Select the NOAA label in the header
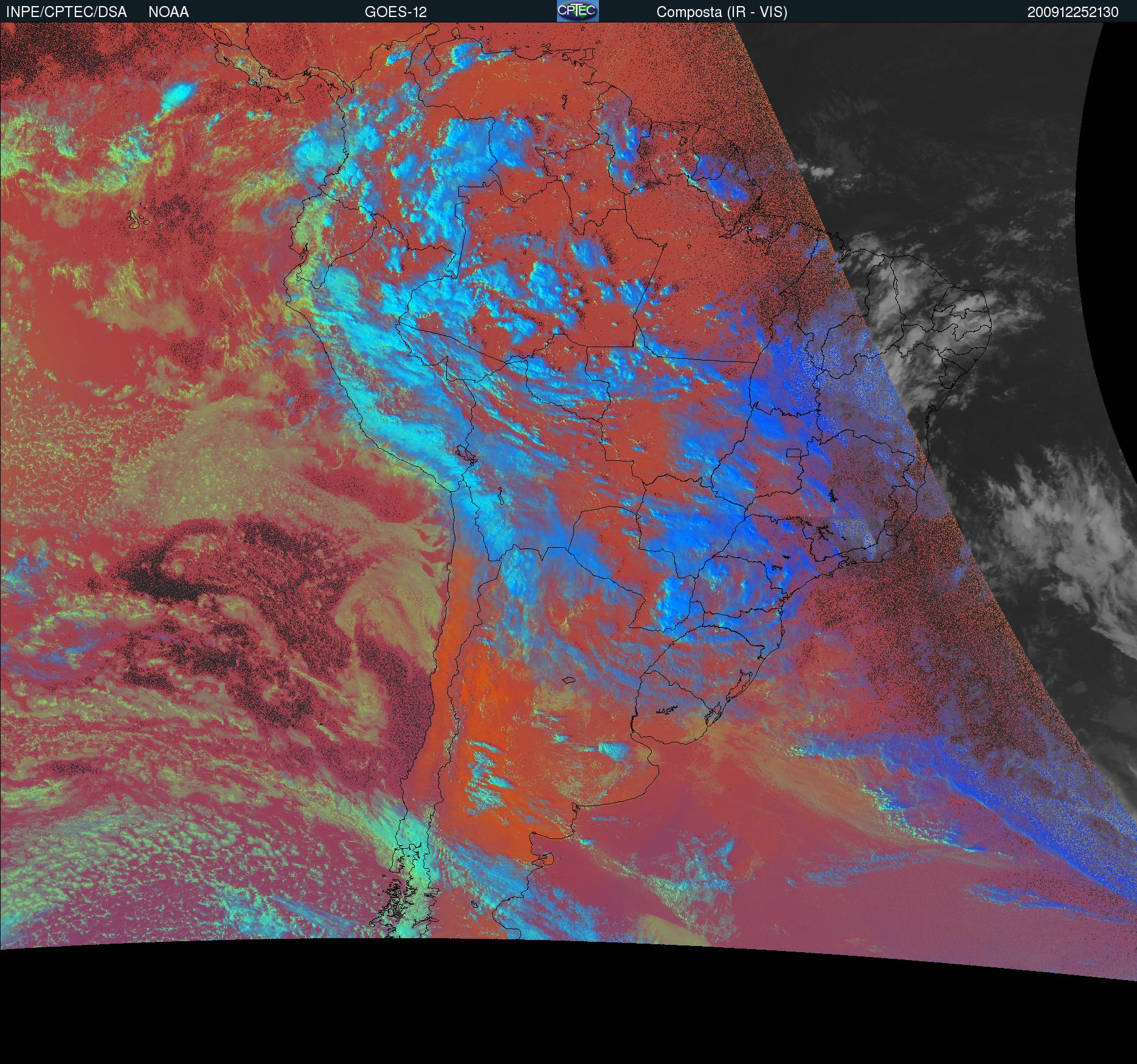The width and height of the screenshot is (1137, 1064). click(168, 12)
